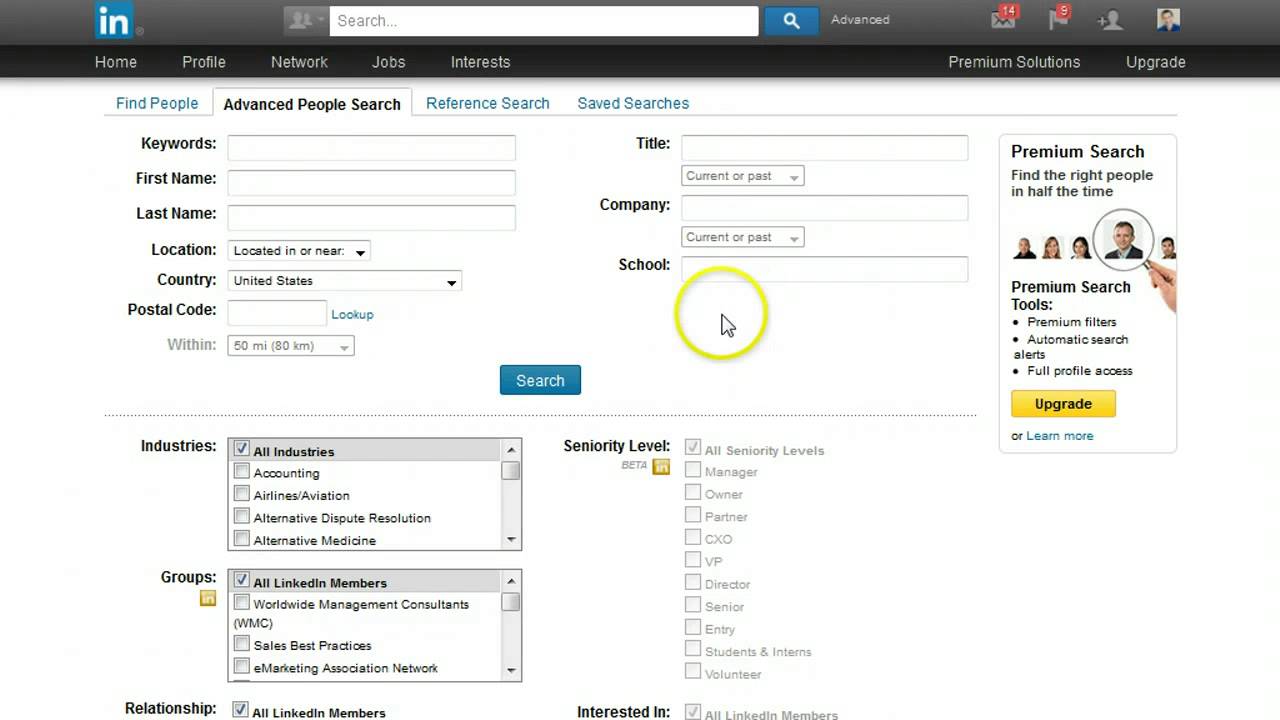
Task: Click Upgrade in the navigation bar
Action: click(x=1156, y=62)
